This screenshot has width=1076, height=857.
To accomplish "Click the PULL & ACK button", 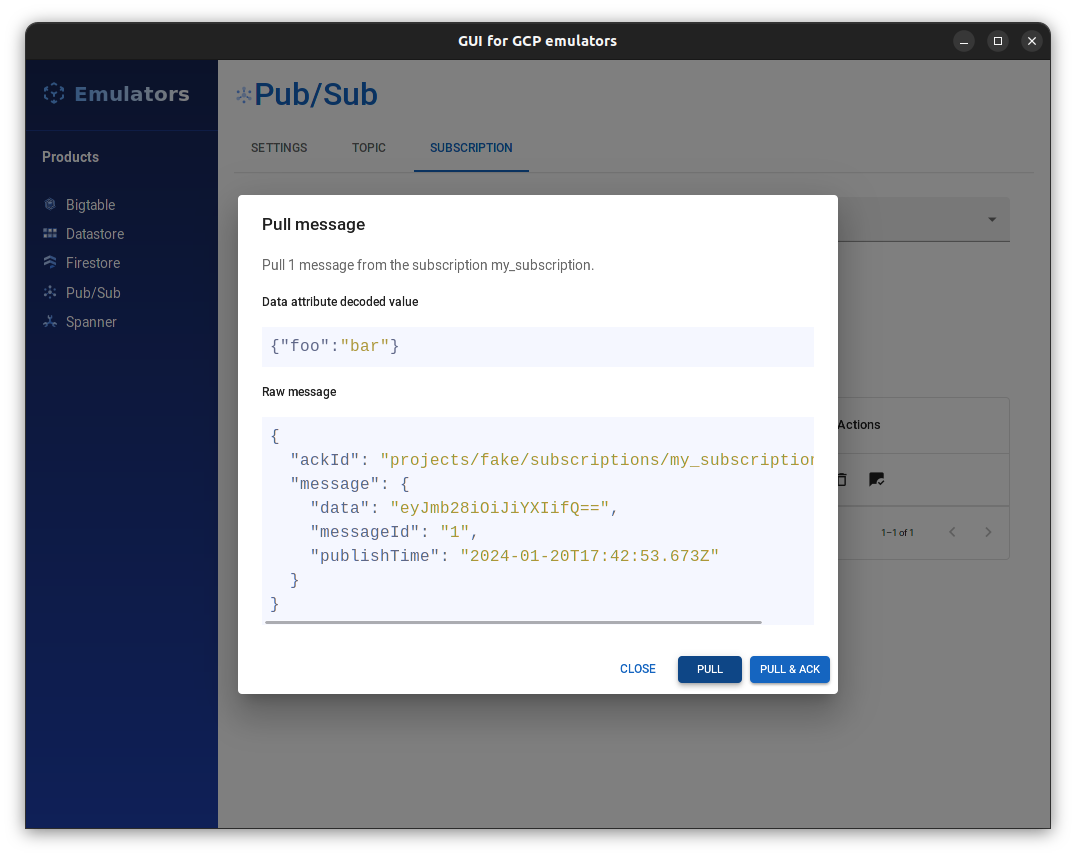I will 789,669.
